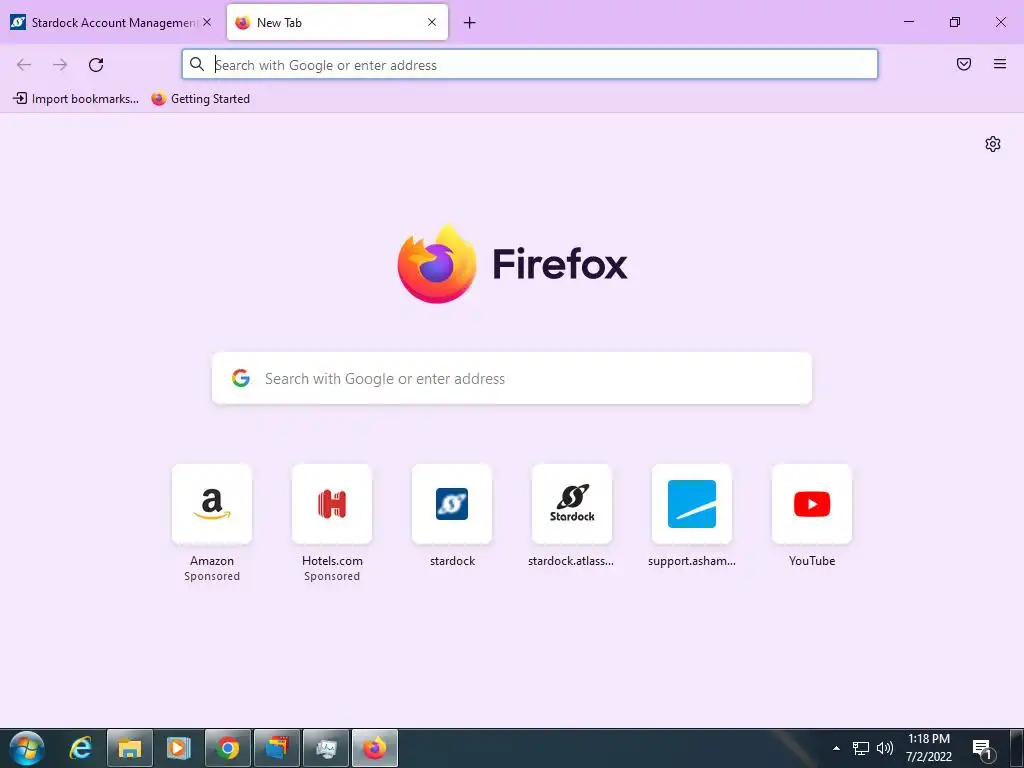
Task: Select the New Tab tab
Action: 337,23
